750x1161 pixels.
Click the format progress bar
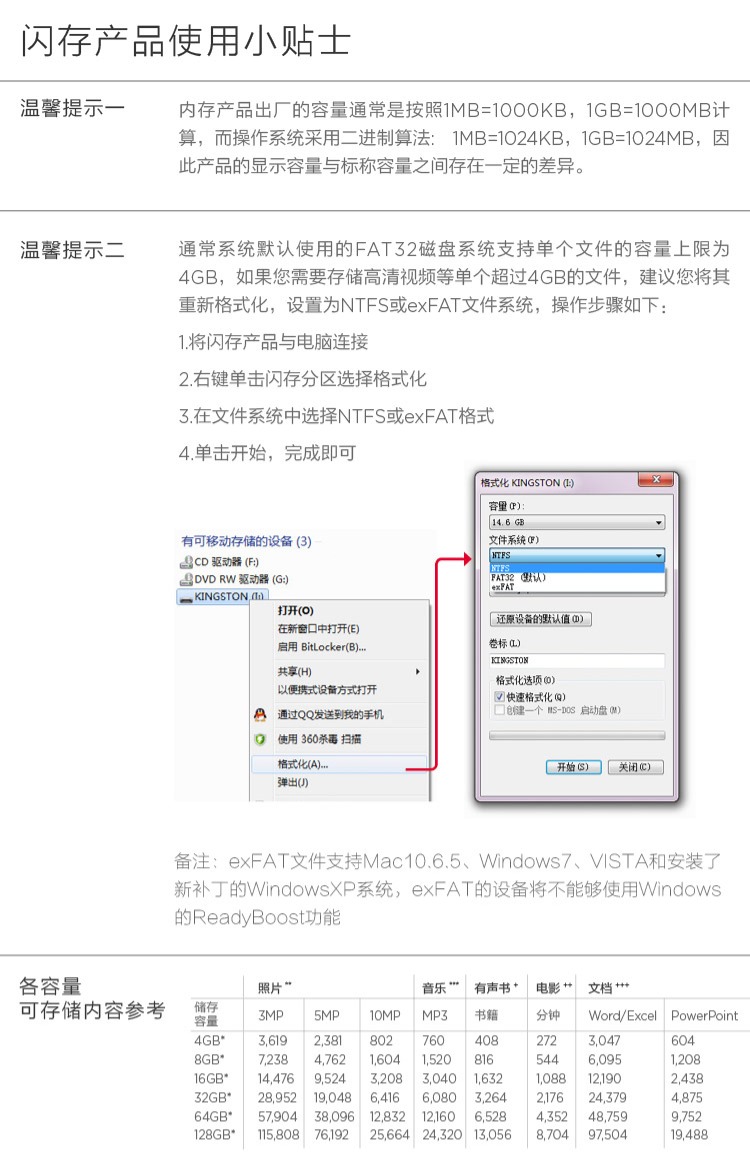(x=577, y=735)
